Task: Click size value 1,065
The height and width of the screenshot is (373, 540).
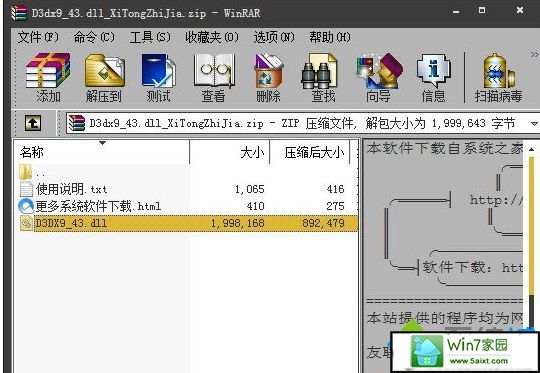Action: click(250, 189)
